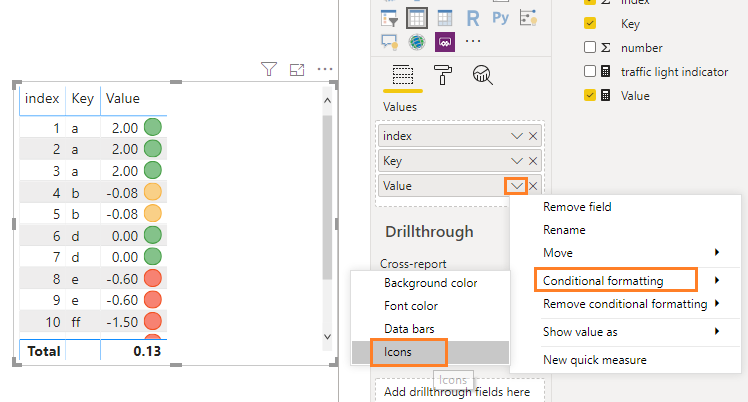Remove the Value field with X
This screenshot has height=402, width=748.
coord(533,186)
